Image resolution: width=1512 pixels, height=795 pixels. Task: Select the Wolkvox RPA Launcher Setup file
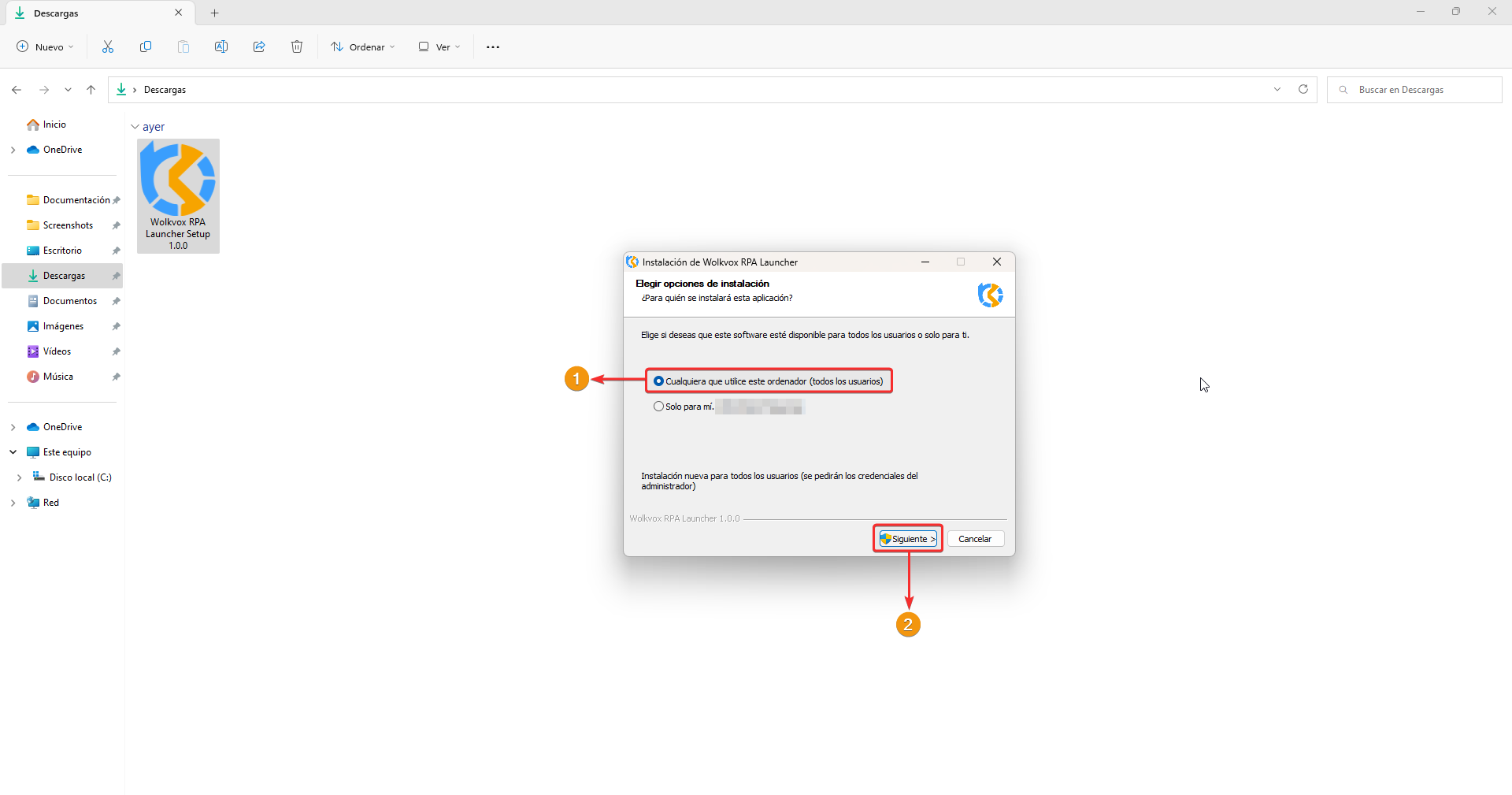[x=178, y=196]
